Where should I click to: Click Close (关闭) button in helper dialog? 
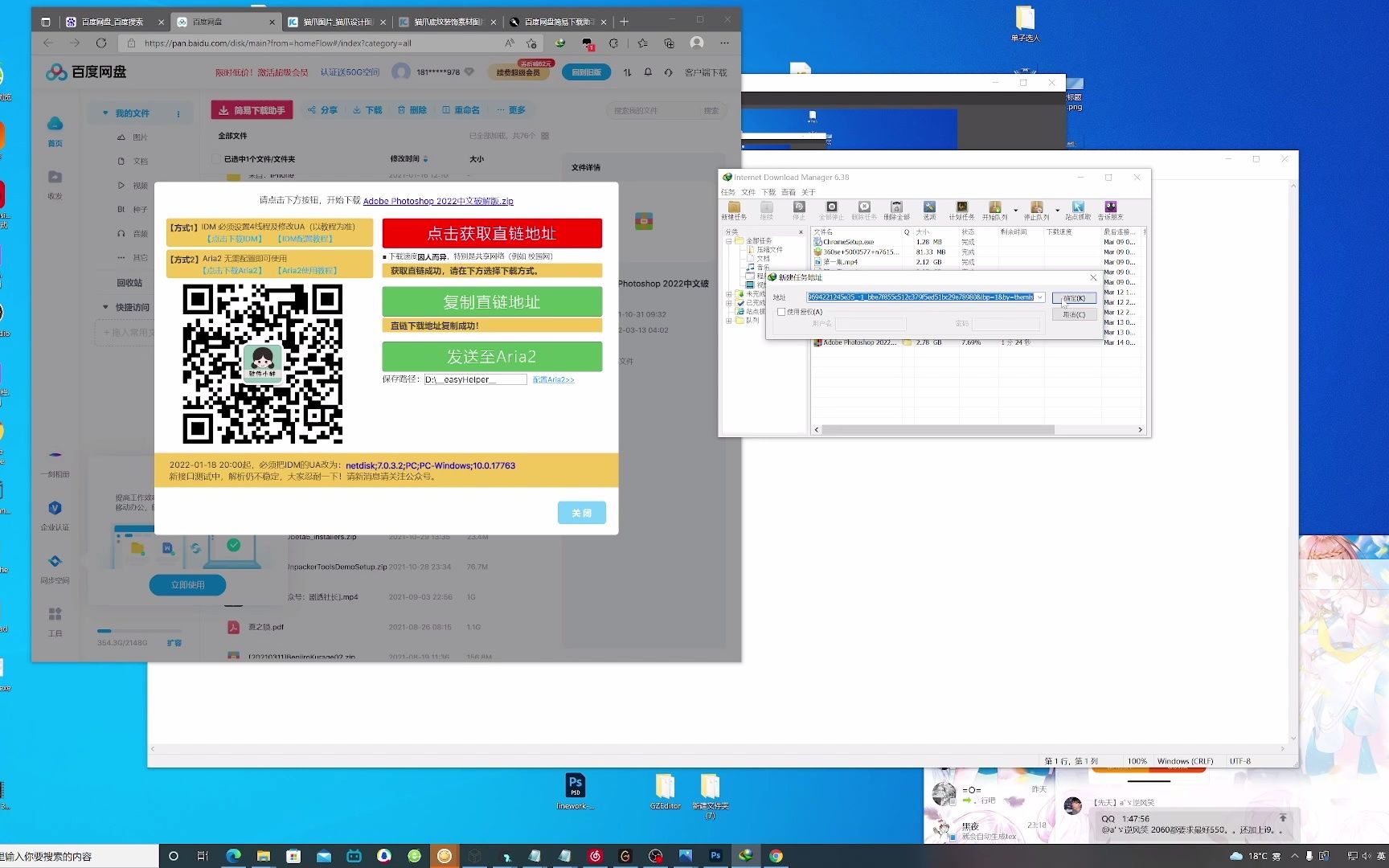[582, 513]
